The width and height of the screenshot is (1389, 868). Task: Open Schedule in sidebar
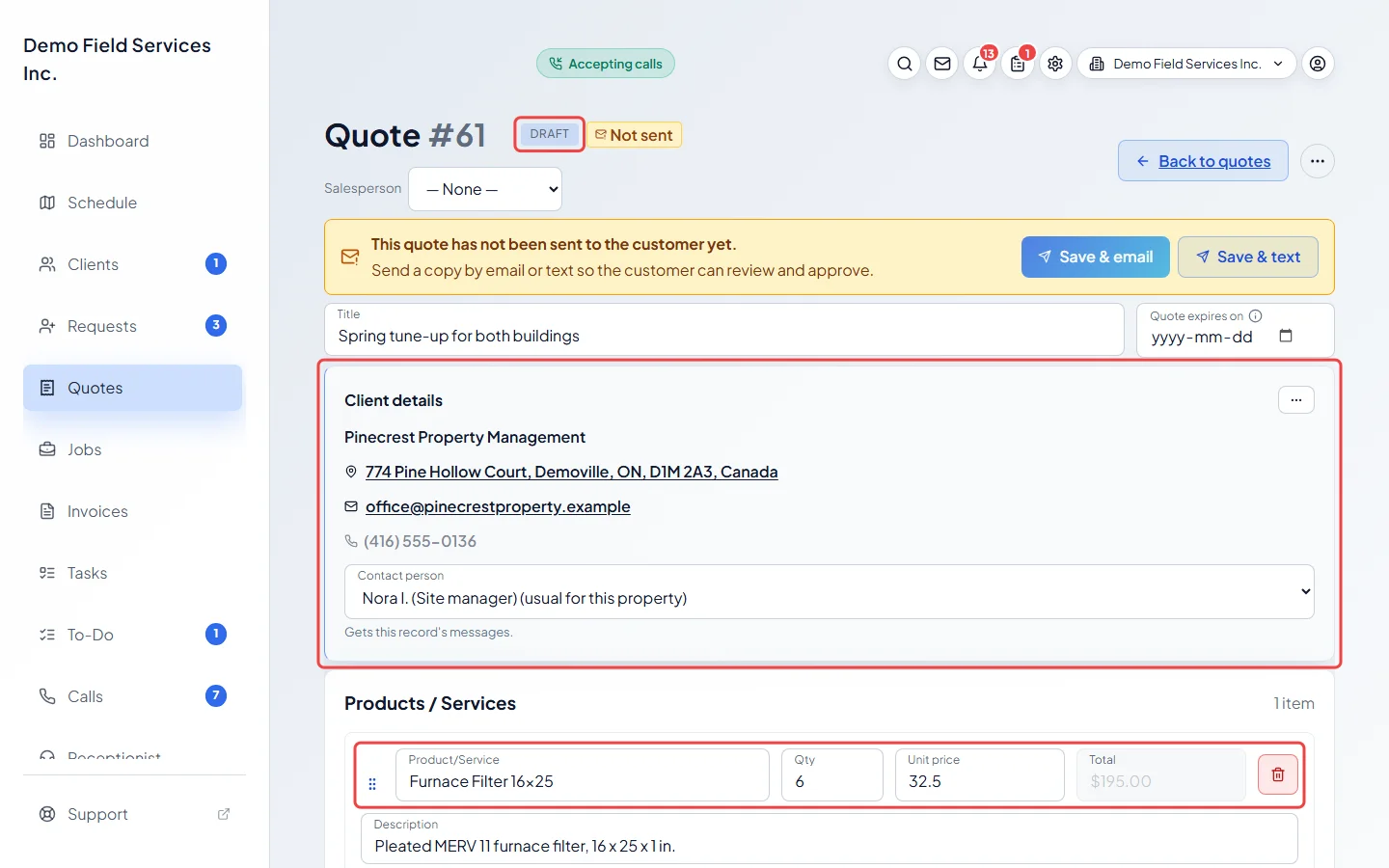[133, 203]
